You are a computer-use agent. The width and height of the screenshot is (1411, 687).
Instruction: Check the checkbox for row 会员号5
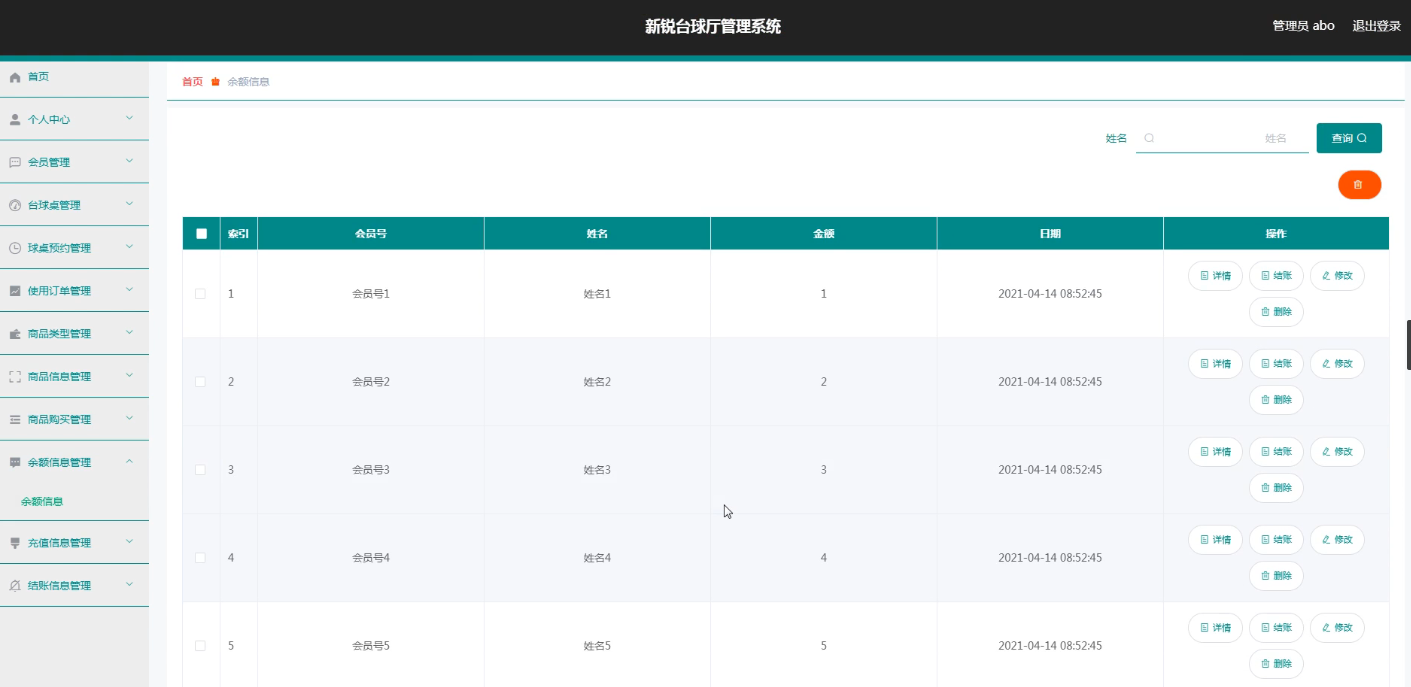tap(201, 646)
